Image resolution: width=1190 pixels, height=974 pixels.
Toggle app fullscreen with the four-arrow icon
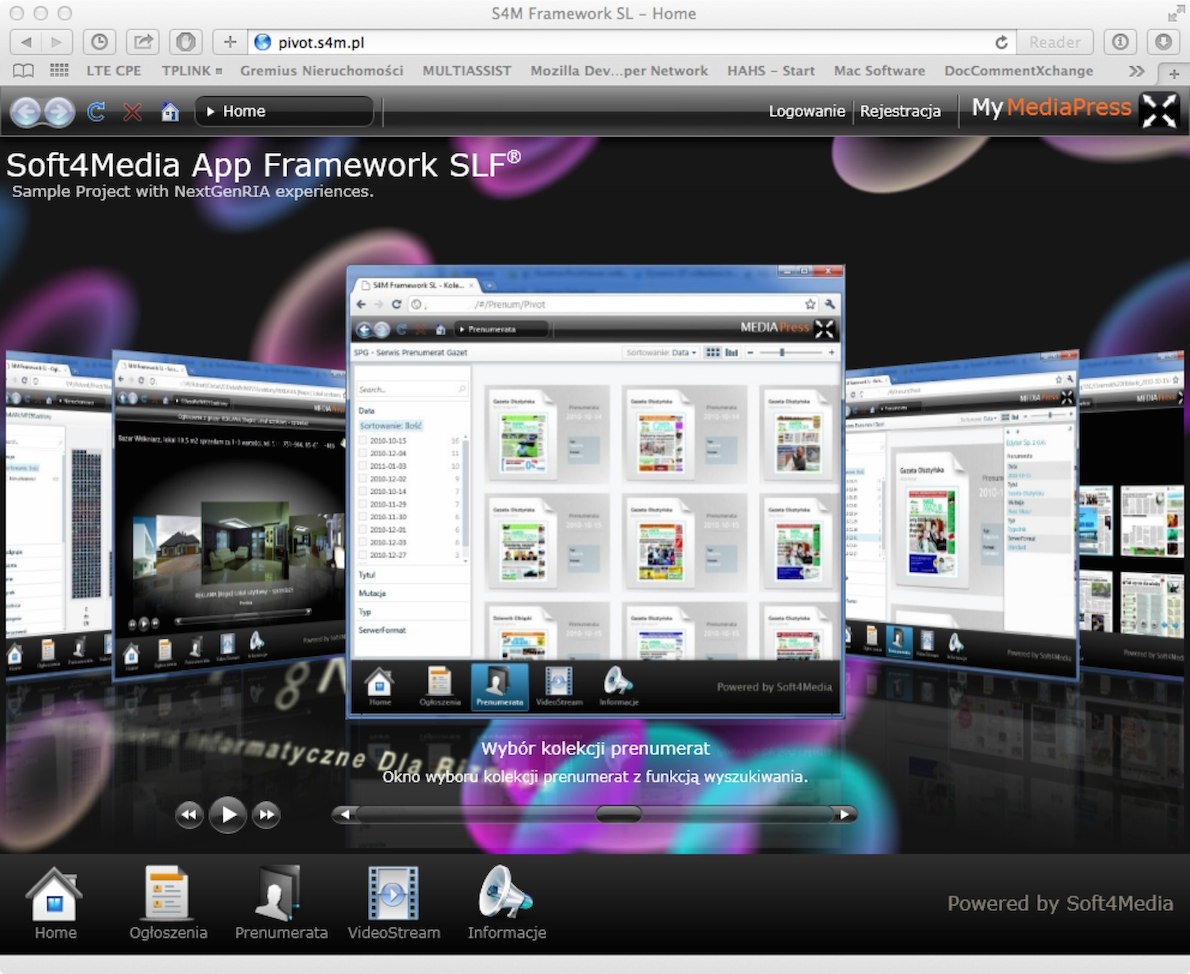1160,111
